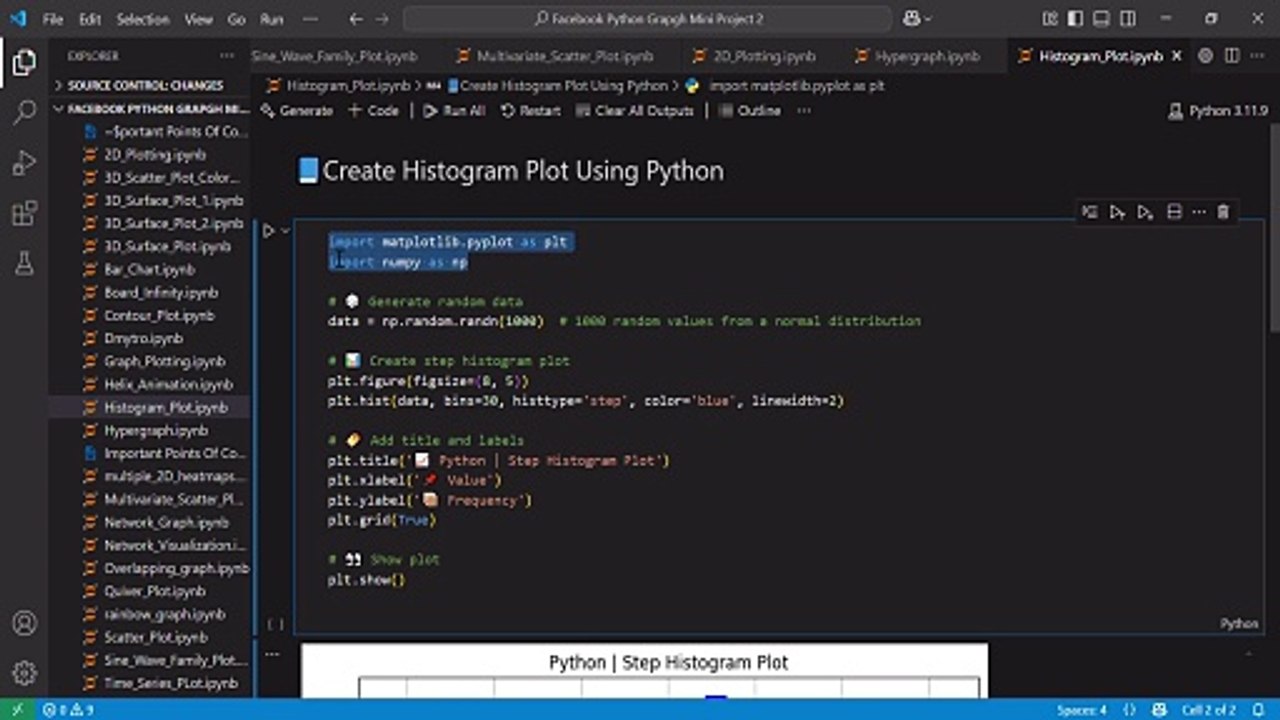Open the Run menu

pos(271,19)
